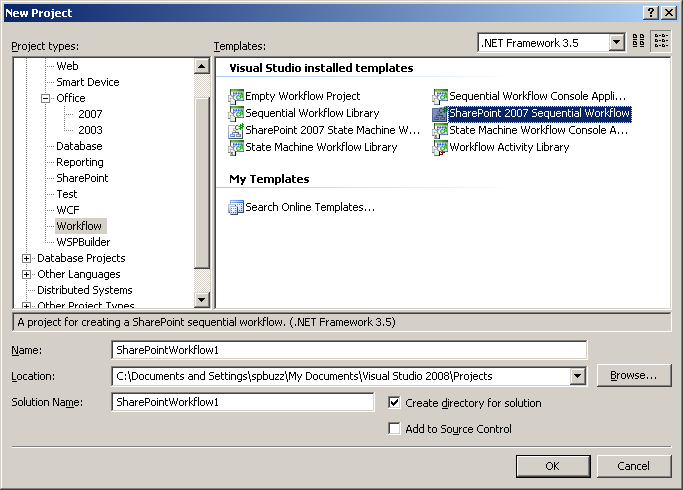Enable Add to Source Control checkbox

394,429
